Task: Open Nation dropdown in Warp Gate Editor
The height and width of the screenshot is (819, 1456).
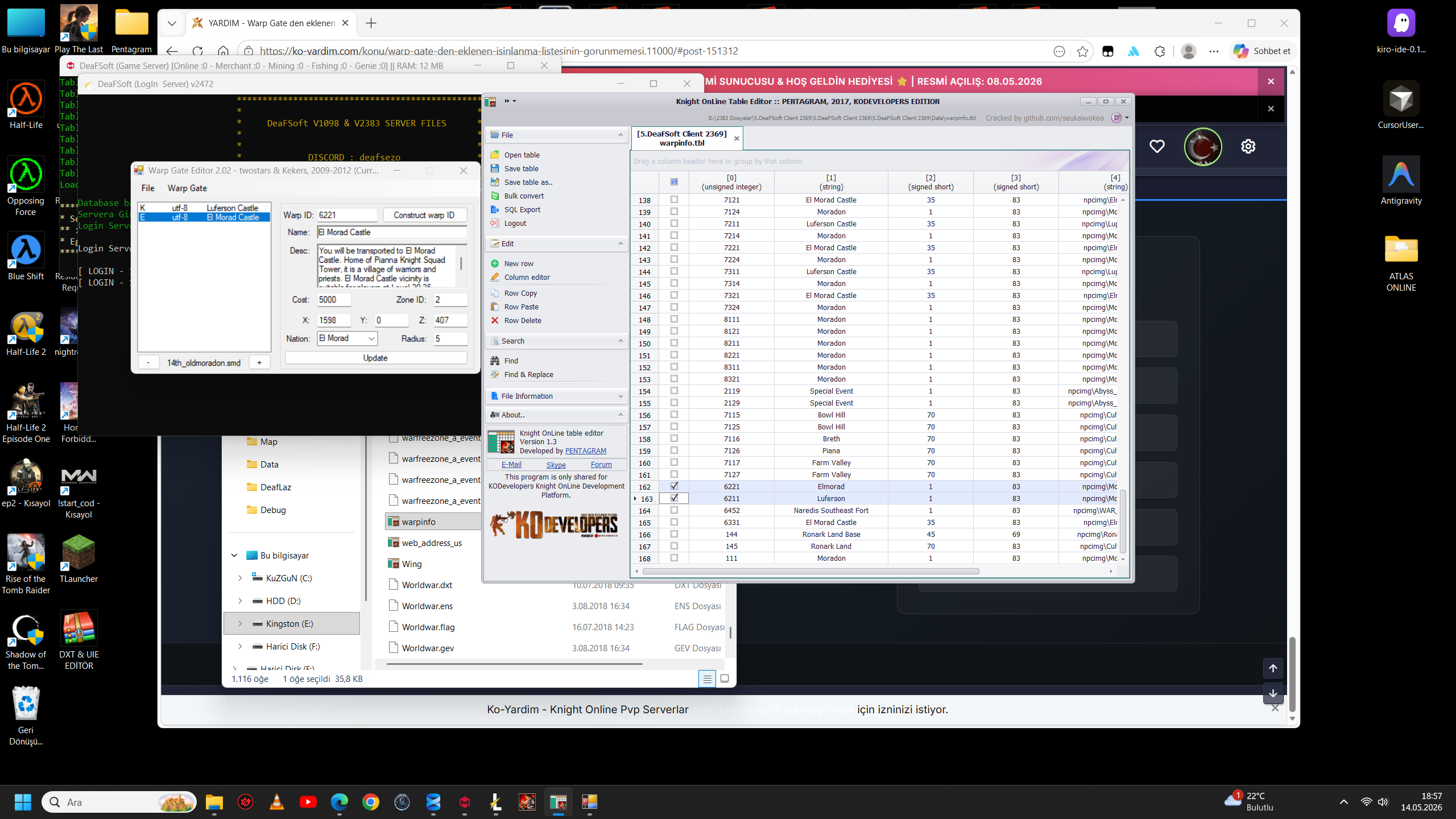Action: (x=371, y=338)
